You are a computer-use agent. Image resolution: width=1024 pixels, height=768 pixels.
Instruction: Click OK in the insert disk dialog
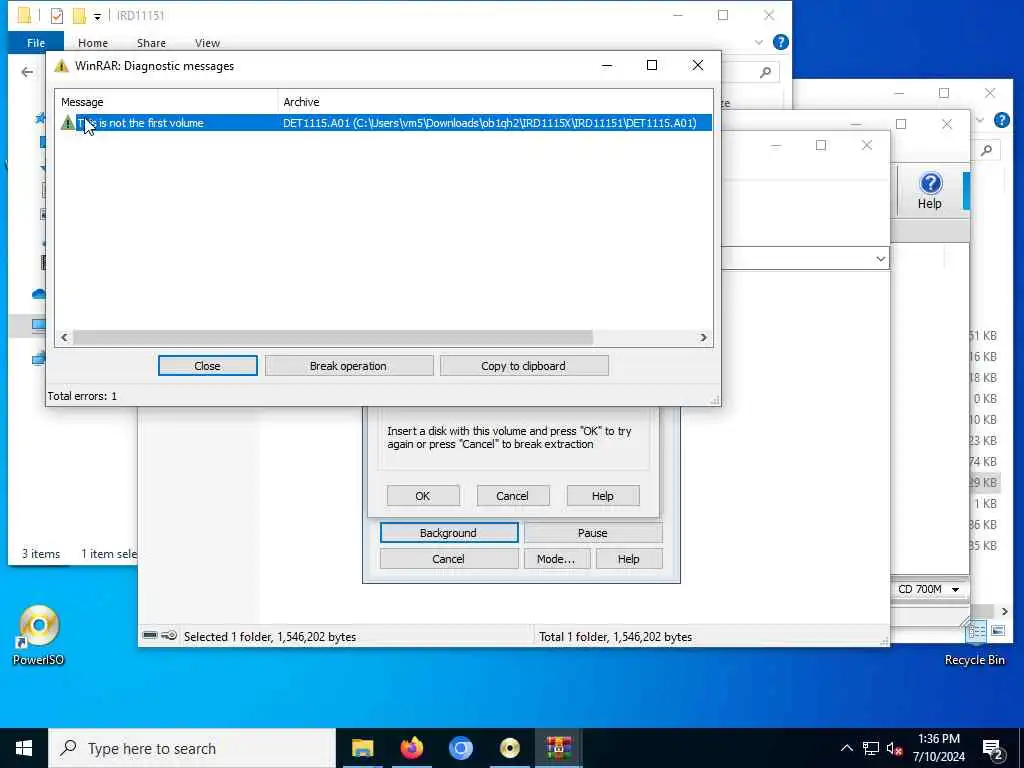tap(423, 496)
